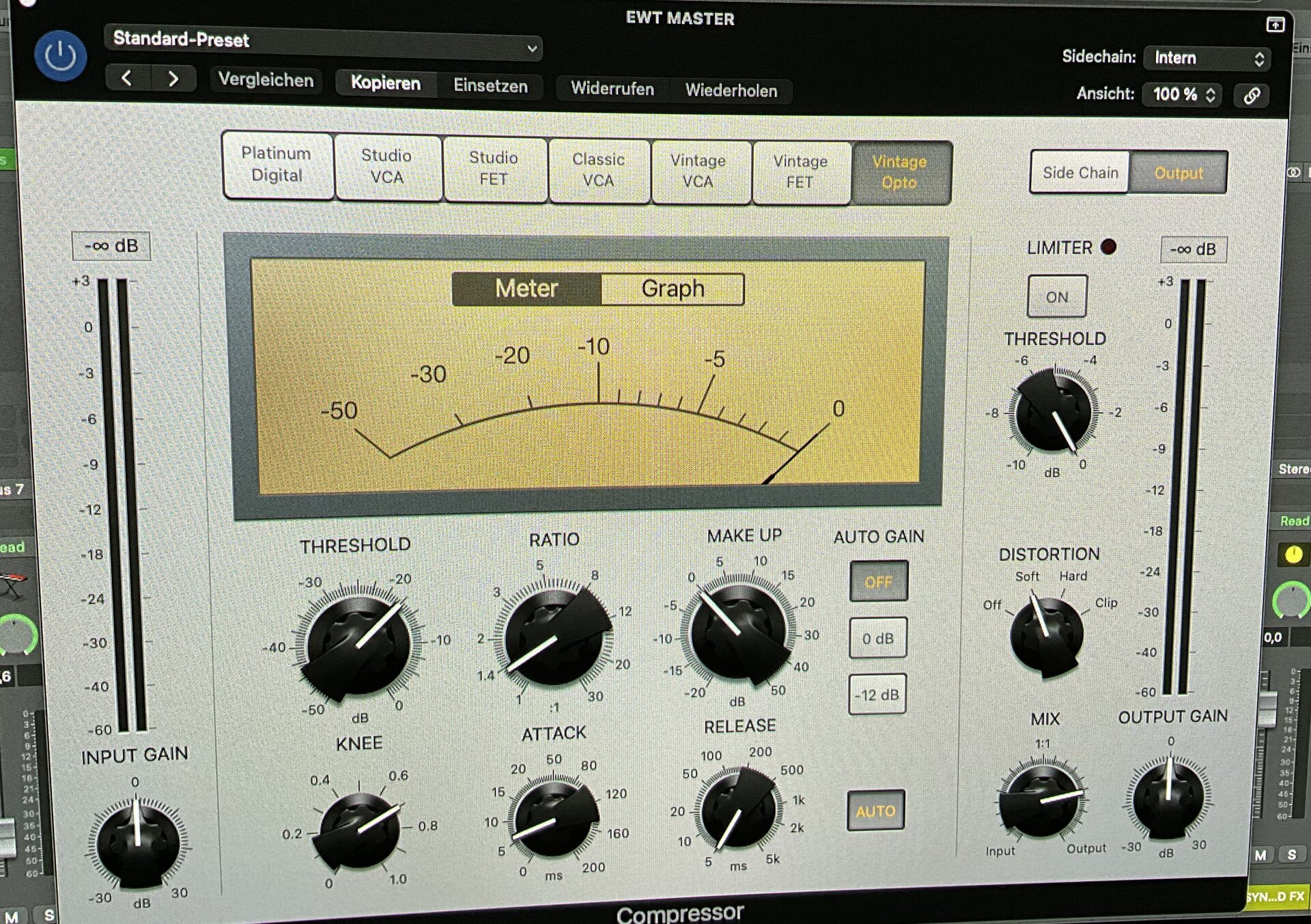Click the Ratio knob
Screen dimensions: 1311x924
(554, 638)
